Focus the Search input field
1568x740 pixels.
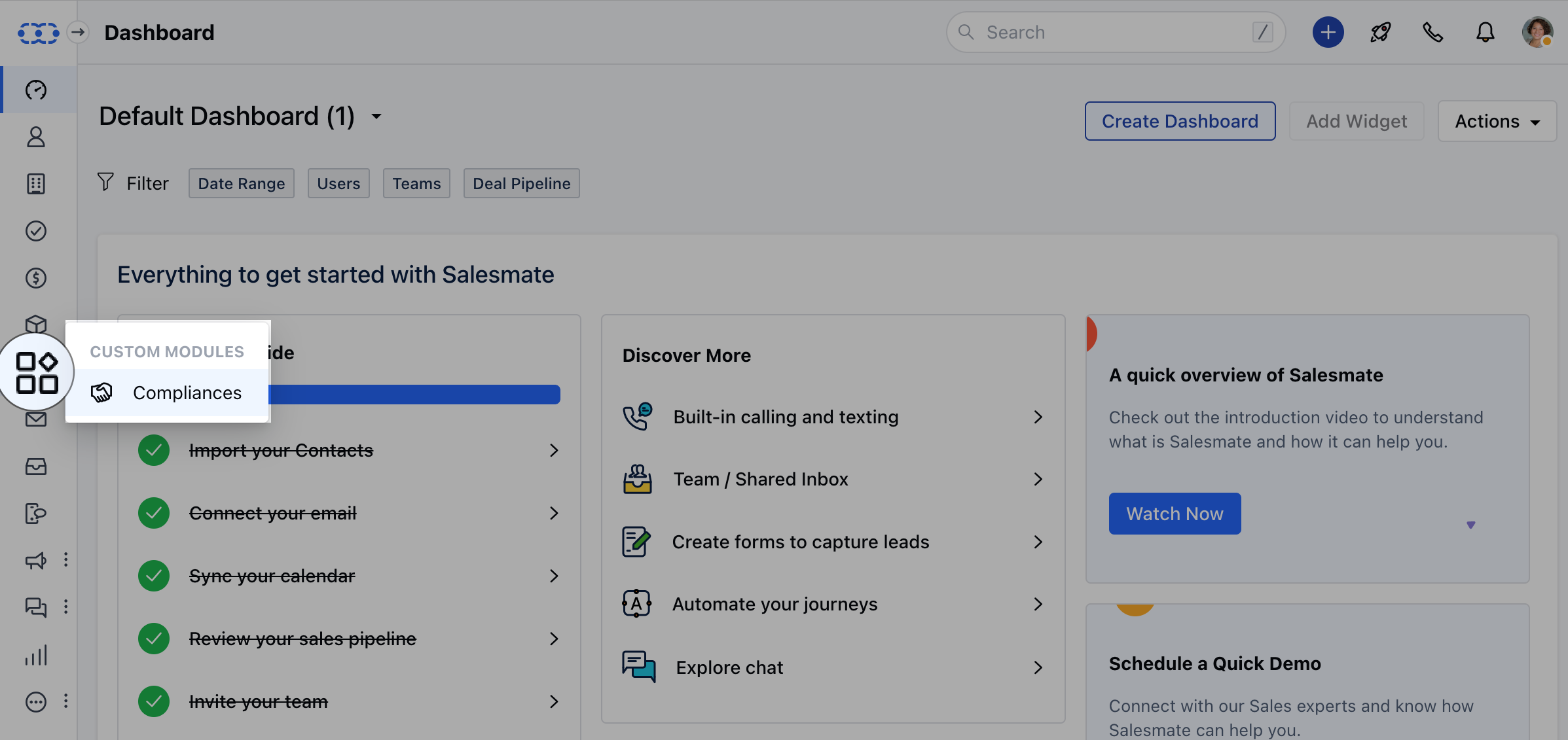1116,32
